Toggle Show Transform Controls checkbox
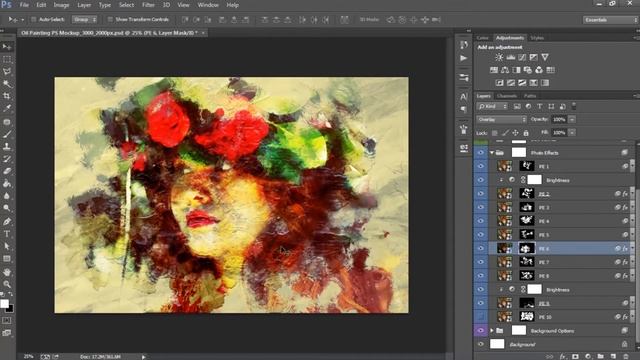The width and height of the screenshot is (640, 360). (x=110, y=19)
